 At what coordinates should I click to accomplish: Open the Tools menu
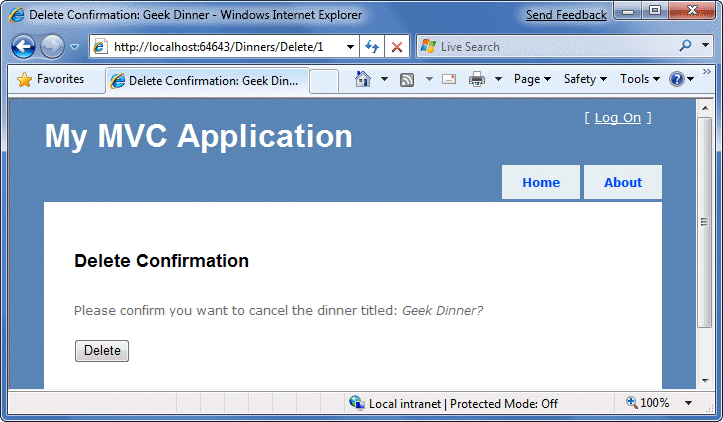640,79
